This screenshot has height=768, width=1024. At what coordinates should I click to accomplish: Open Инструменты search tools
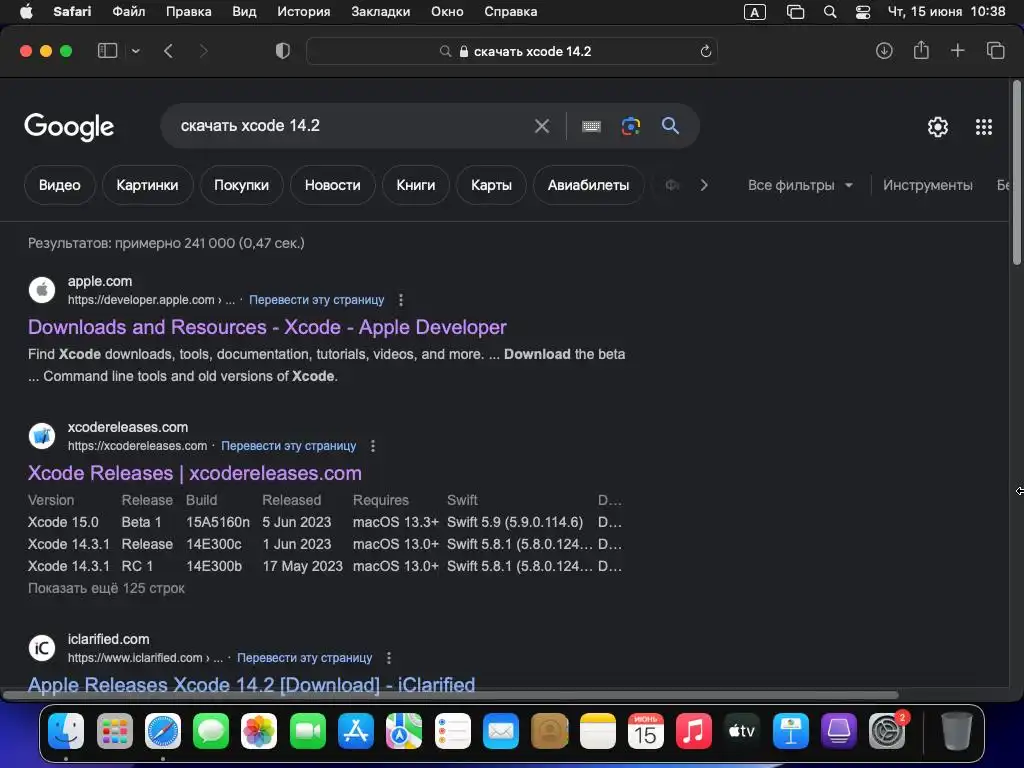point(927,185)
